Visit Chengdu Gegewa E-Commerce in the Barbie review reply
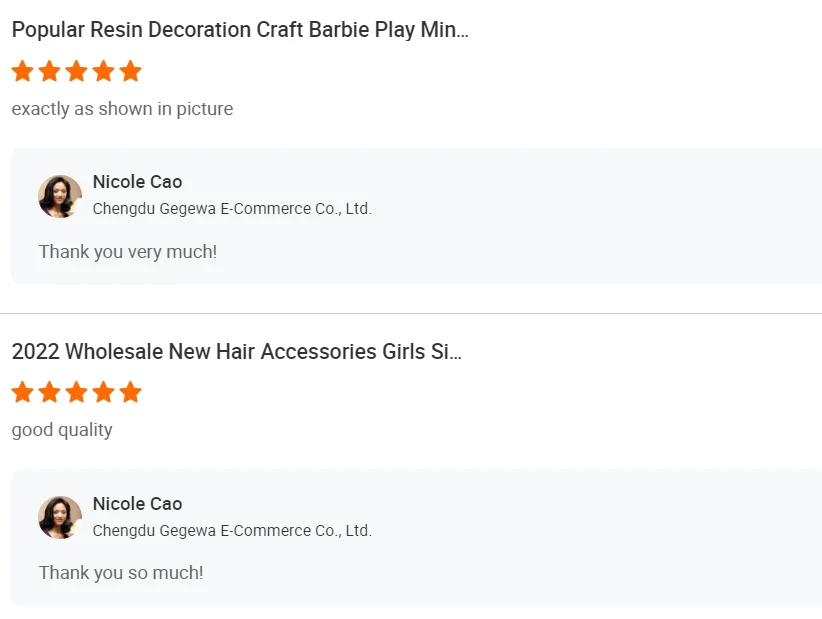822x619 pixels. coord(232,209)
